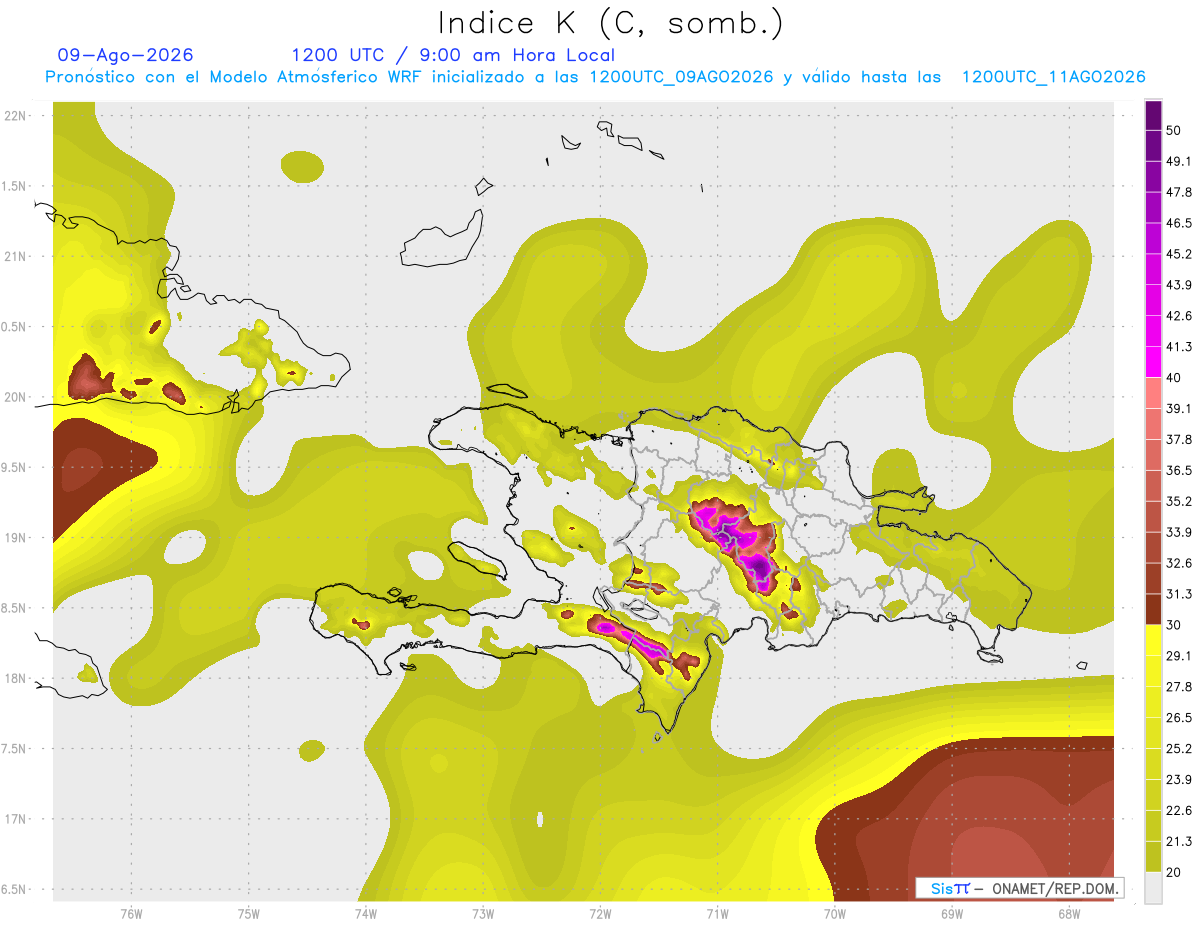Click the light gray swatch below the 20 mark
The width and height of the screenshot is (1200, 927).
1153,887
